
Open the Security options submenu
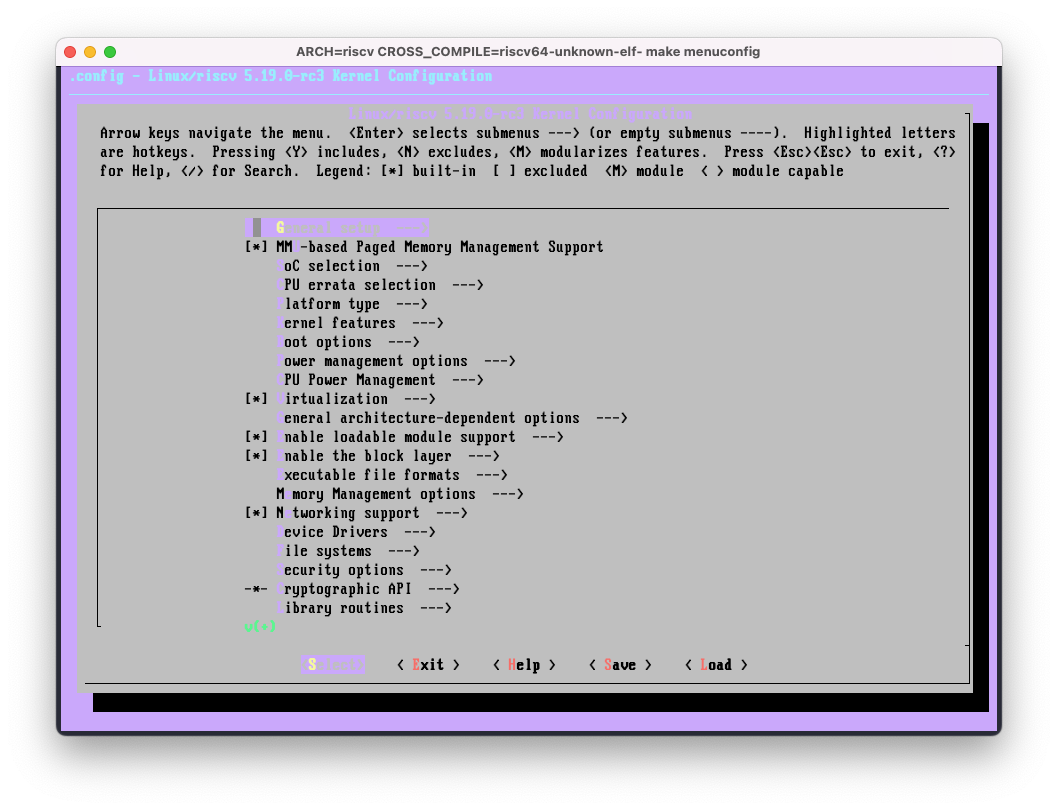click(364, 570)
